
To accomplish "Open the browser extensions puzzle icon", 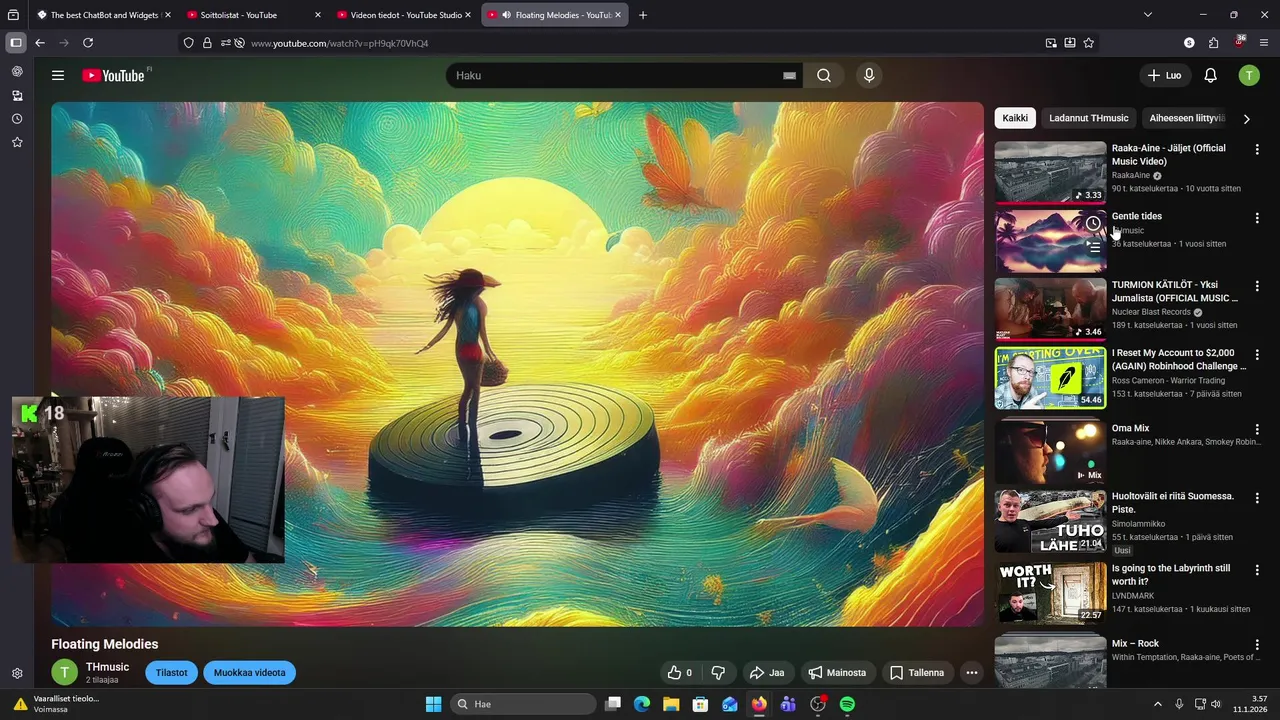I will pos(1213,43).
